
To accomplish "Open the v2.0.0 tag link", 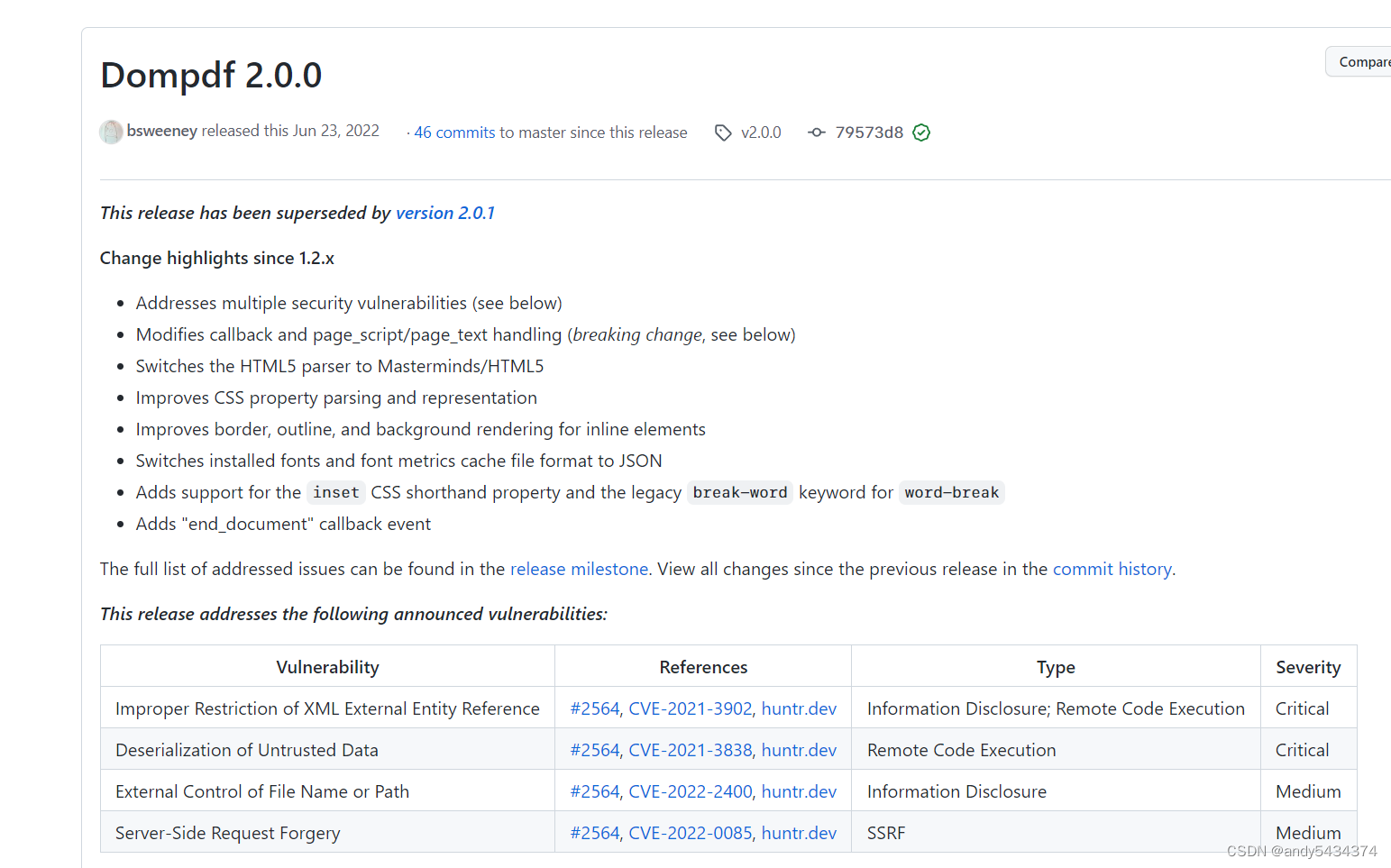I will pyautogui.click(x=761, y=132).
